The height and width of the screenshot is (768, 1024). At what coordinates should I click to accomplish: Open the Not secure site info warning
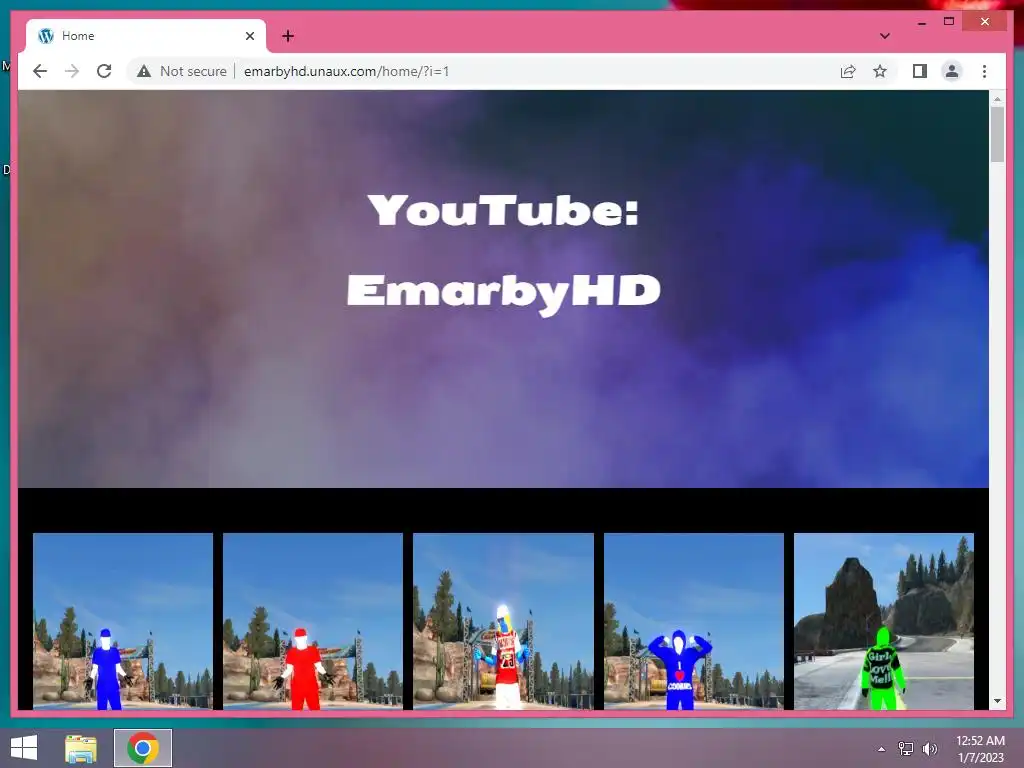tap(182, 71)
